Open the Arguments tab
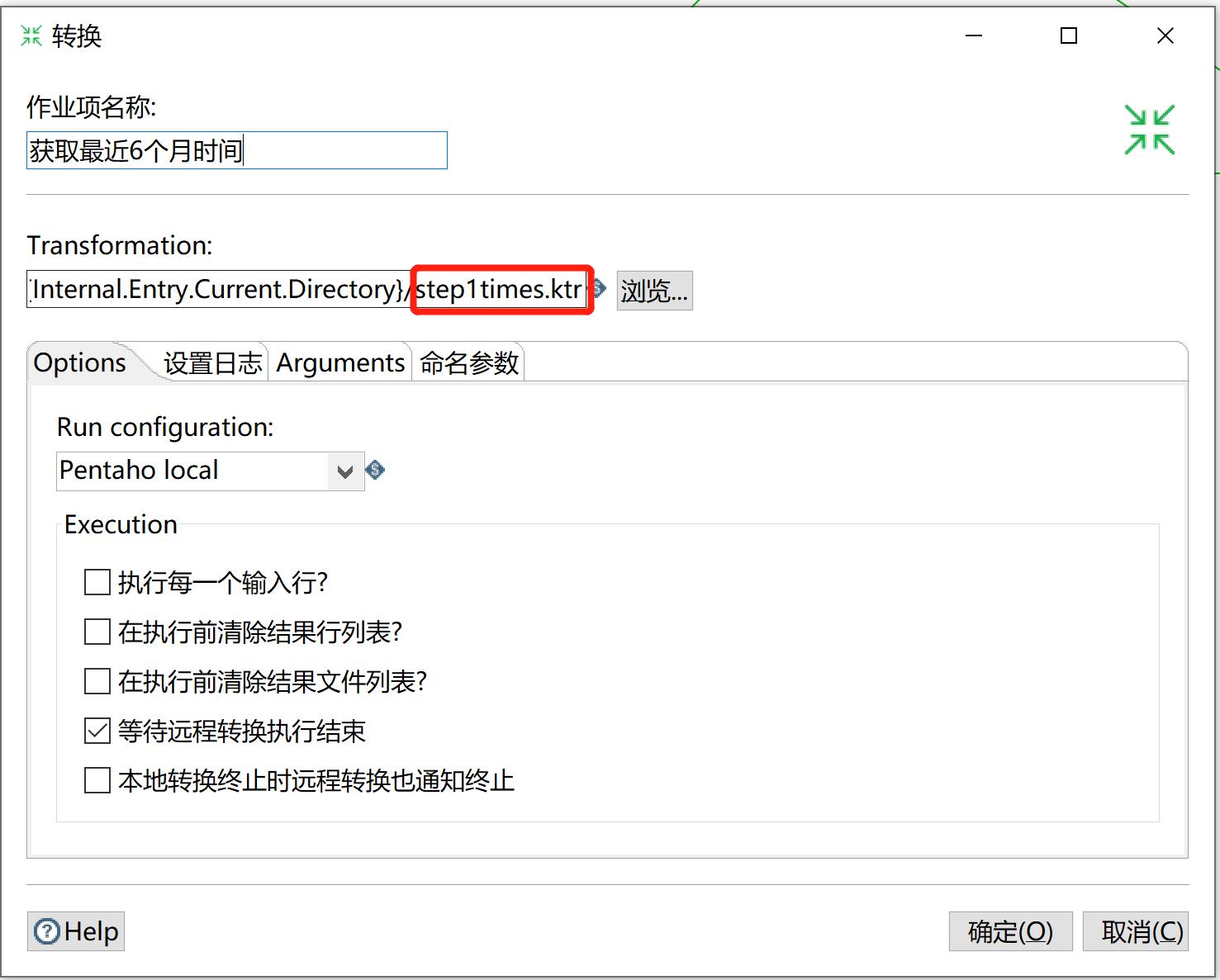The image size is (1220, 980). tap(340, 362)
